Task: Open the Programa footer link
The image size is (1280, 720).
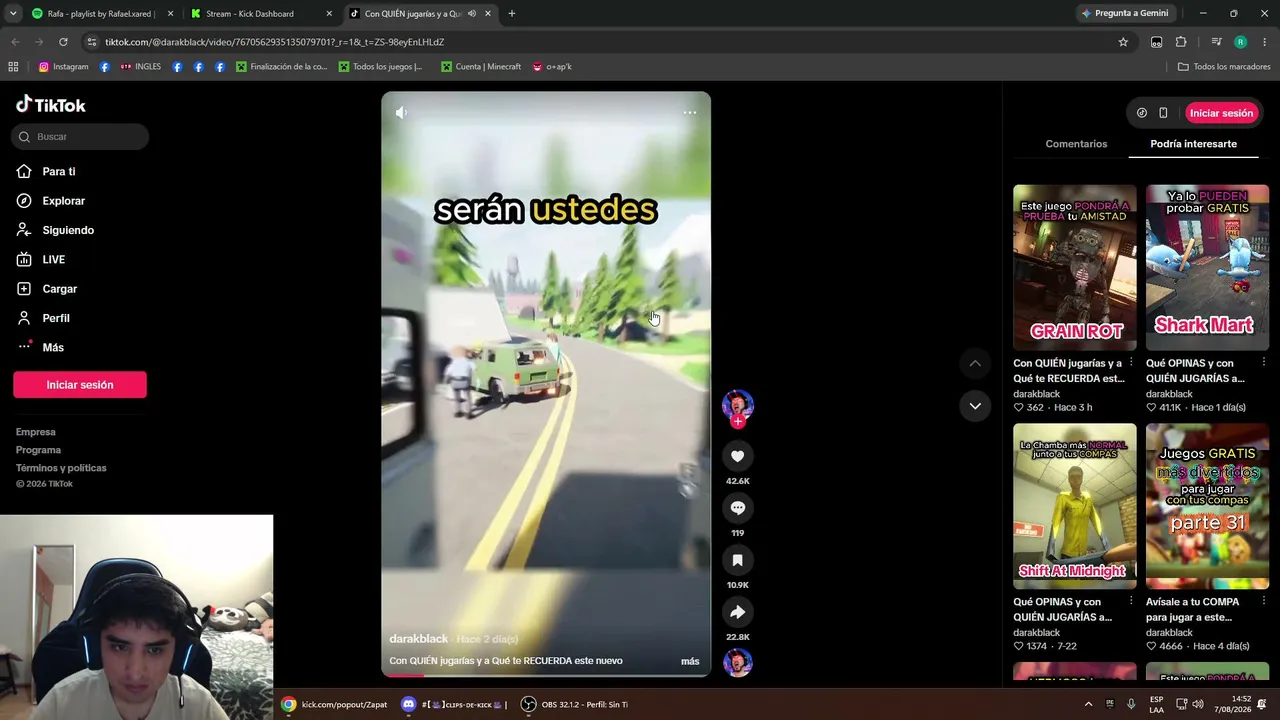Action: pos(38,450)
